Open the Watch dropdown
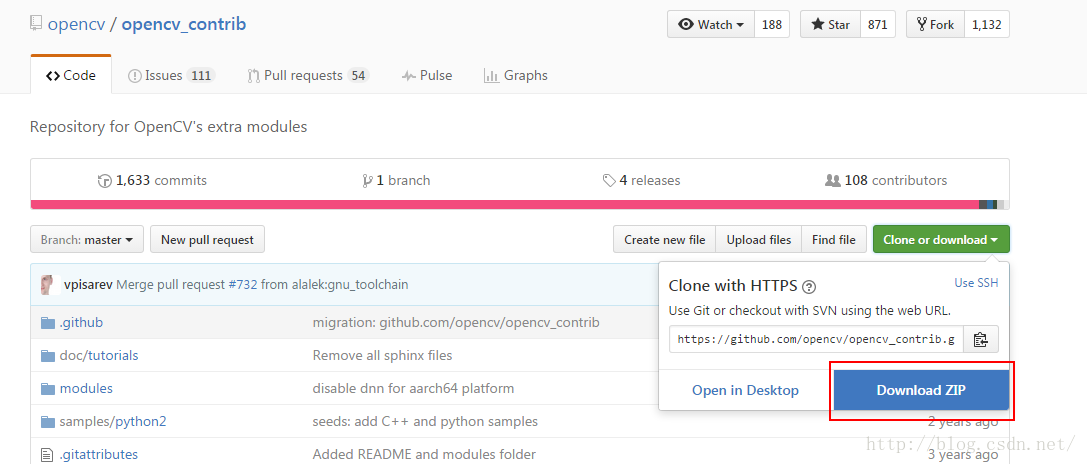Viewport: 1087px width, 464px height. click(711, 24)
